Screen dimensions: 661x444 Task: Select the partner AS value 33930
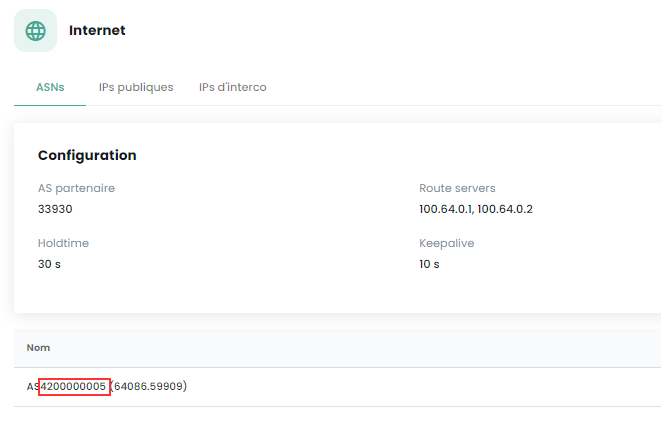click(x=55, y=209)
